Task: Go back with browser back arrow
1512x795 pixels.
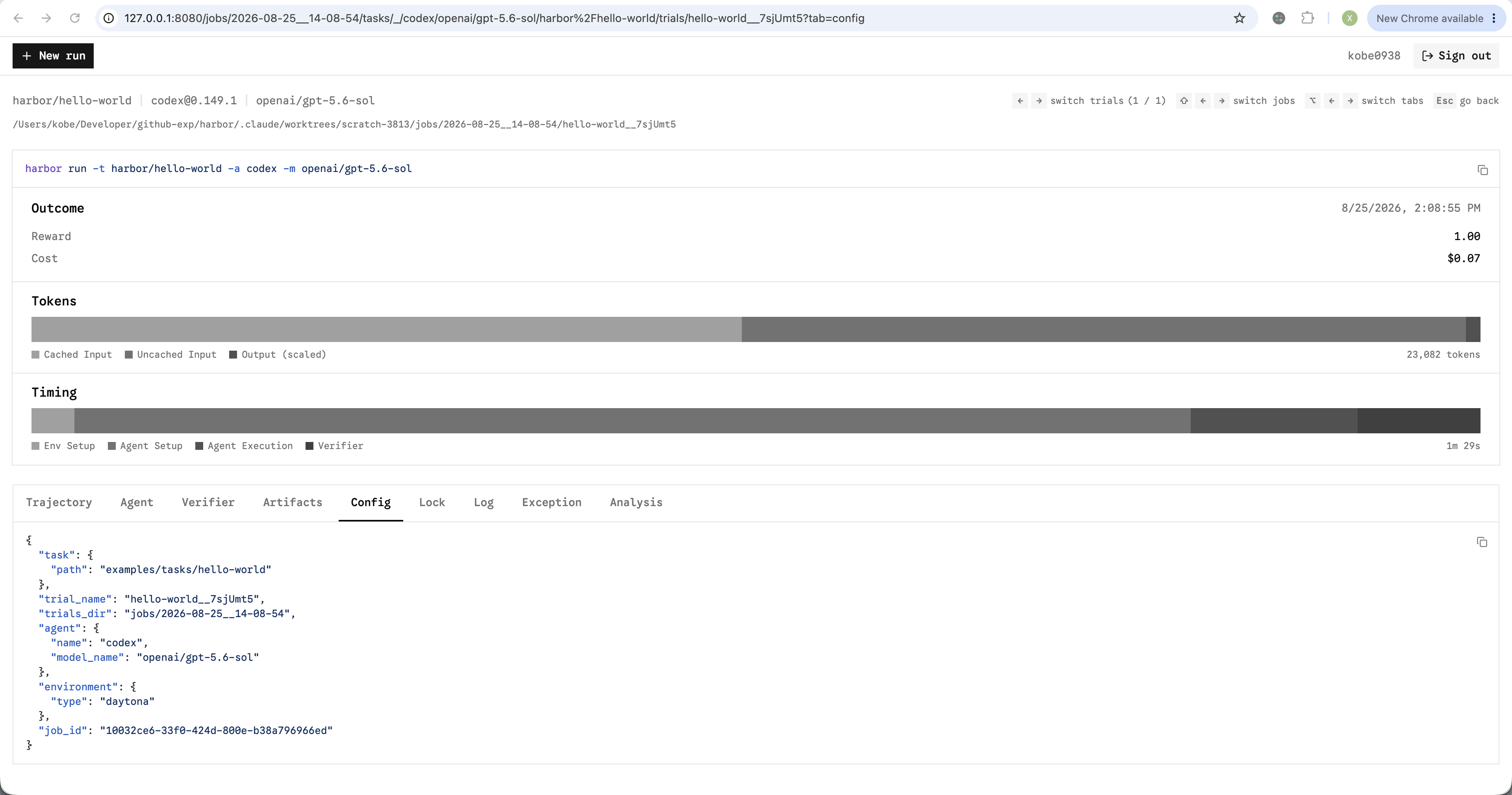Action: [x=18, y=18]
